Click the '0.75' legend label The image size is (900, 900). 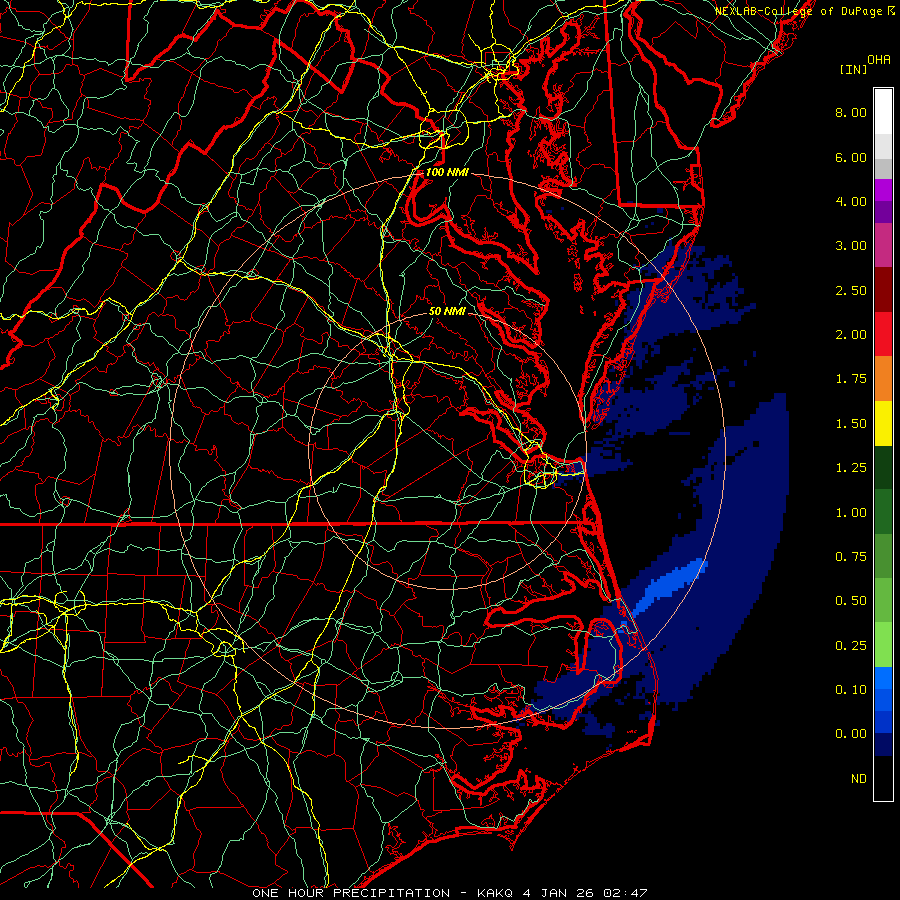pos(851,557)
